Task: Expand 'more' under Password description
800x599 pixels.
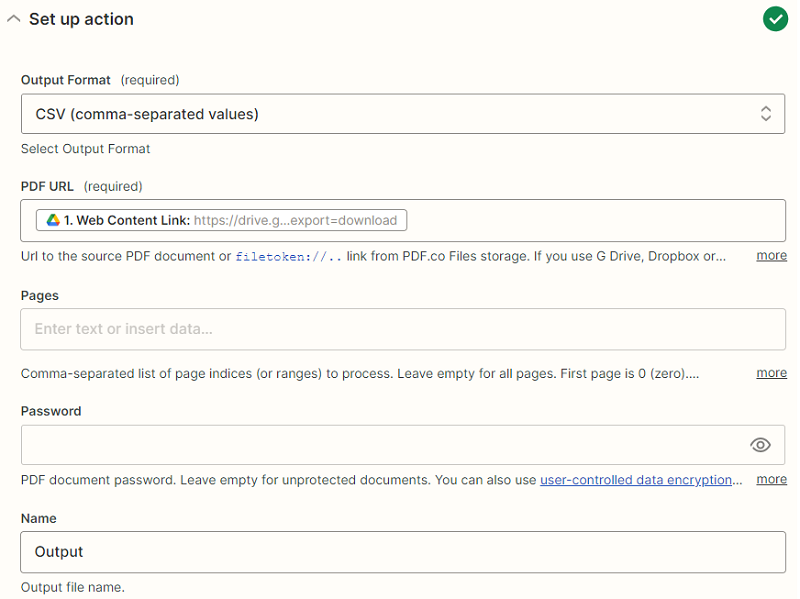Action: click(771, 479)
